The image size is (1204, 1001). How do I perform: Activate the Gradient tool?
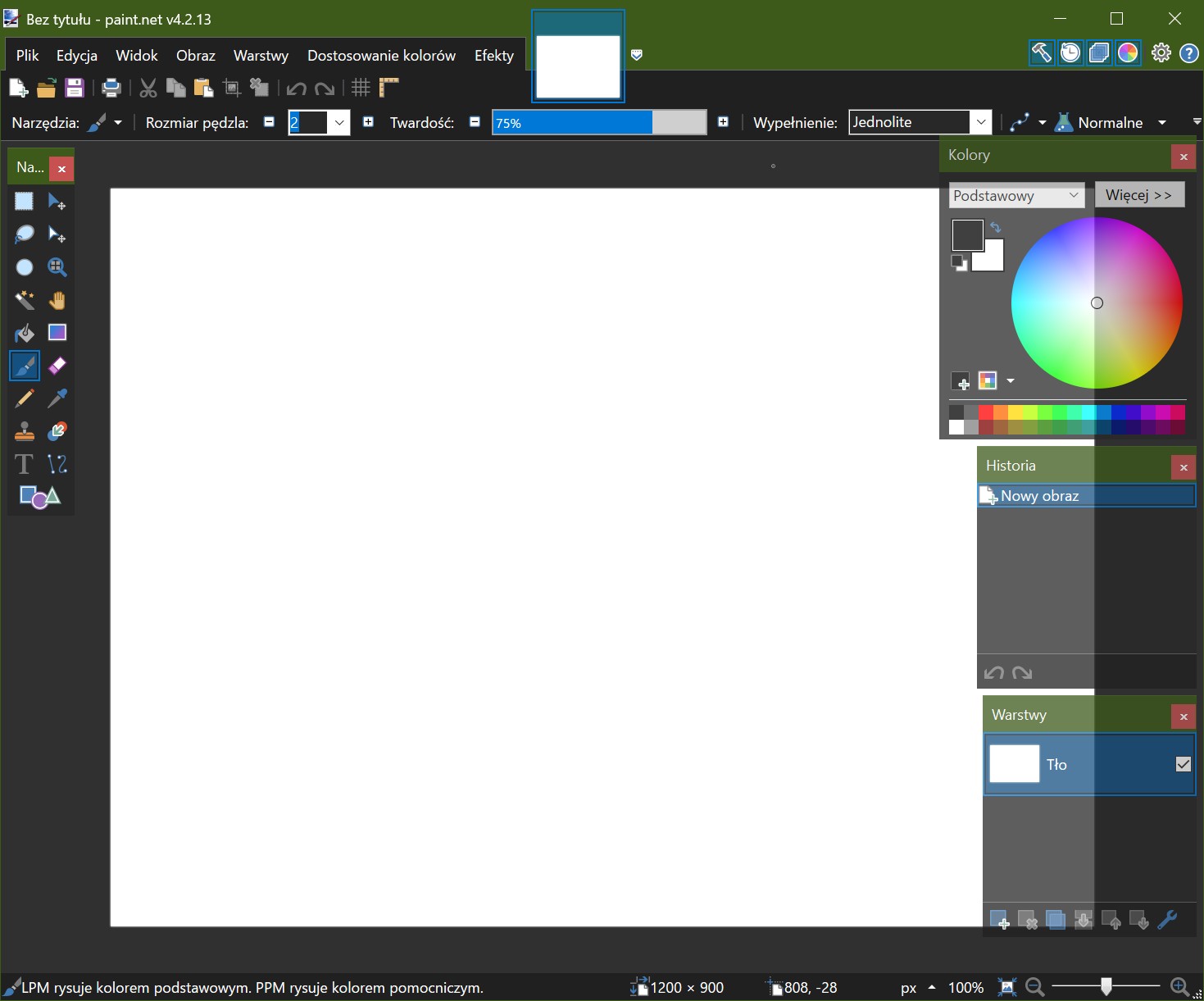[x=57, y=332]
